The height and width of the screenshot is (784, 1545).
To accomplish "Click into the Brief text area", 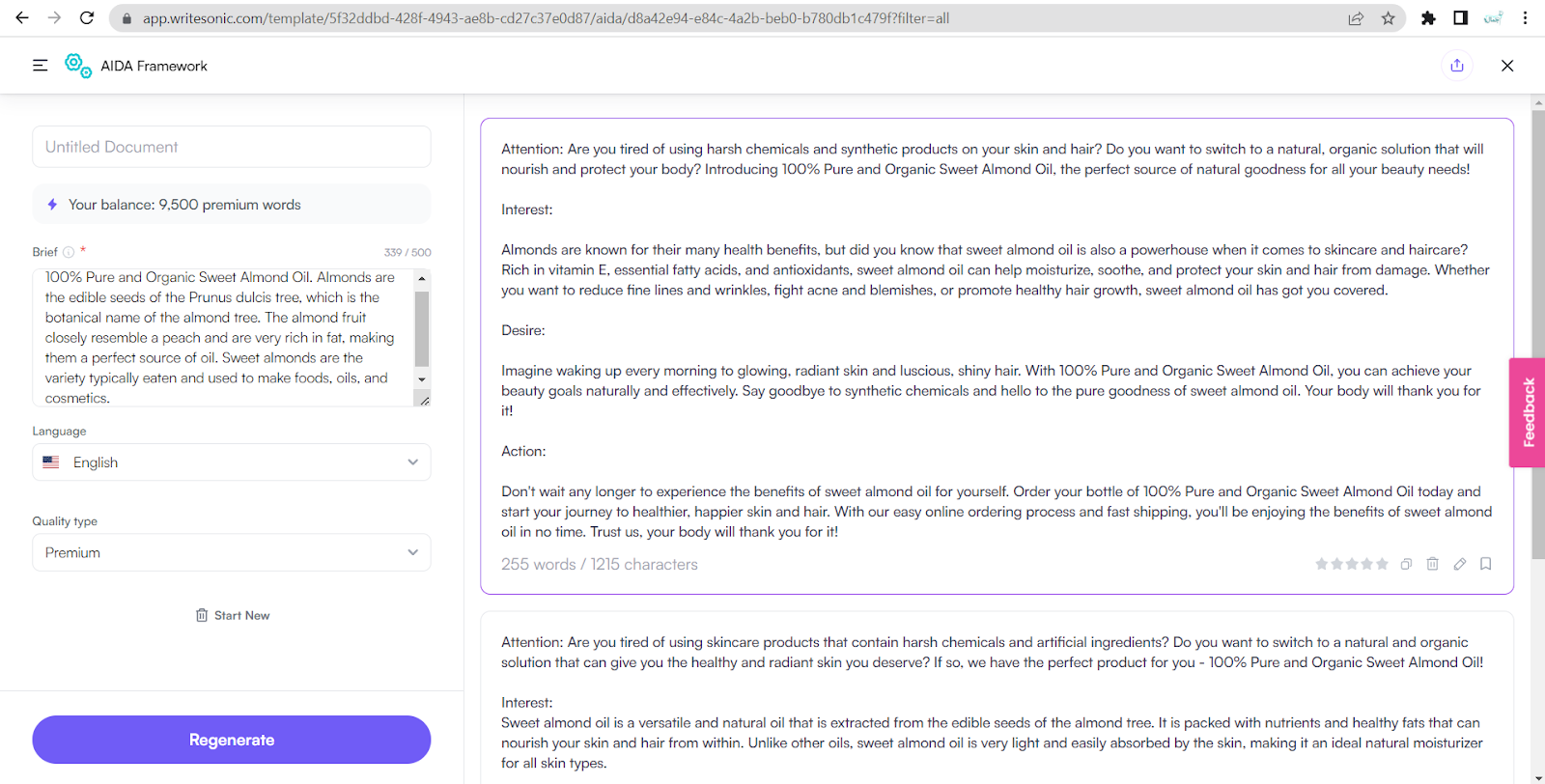I will [x=222, y=337].
